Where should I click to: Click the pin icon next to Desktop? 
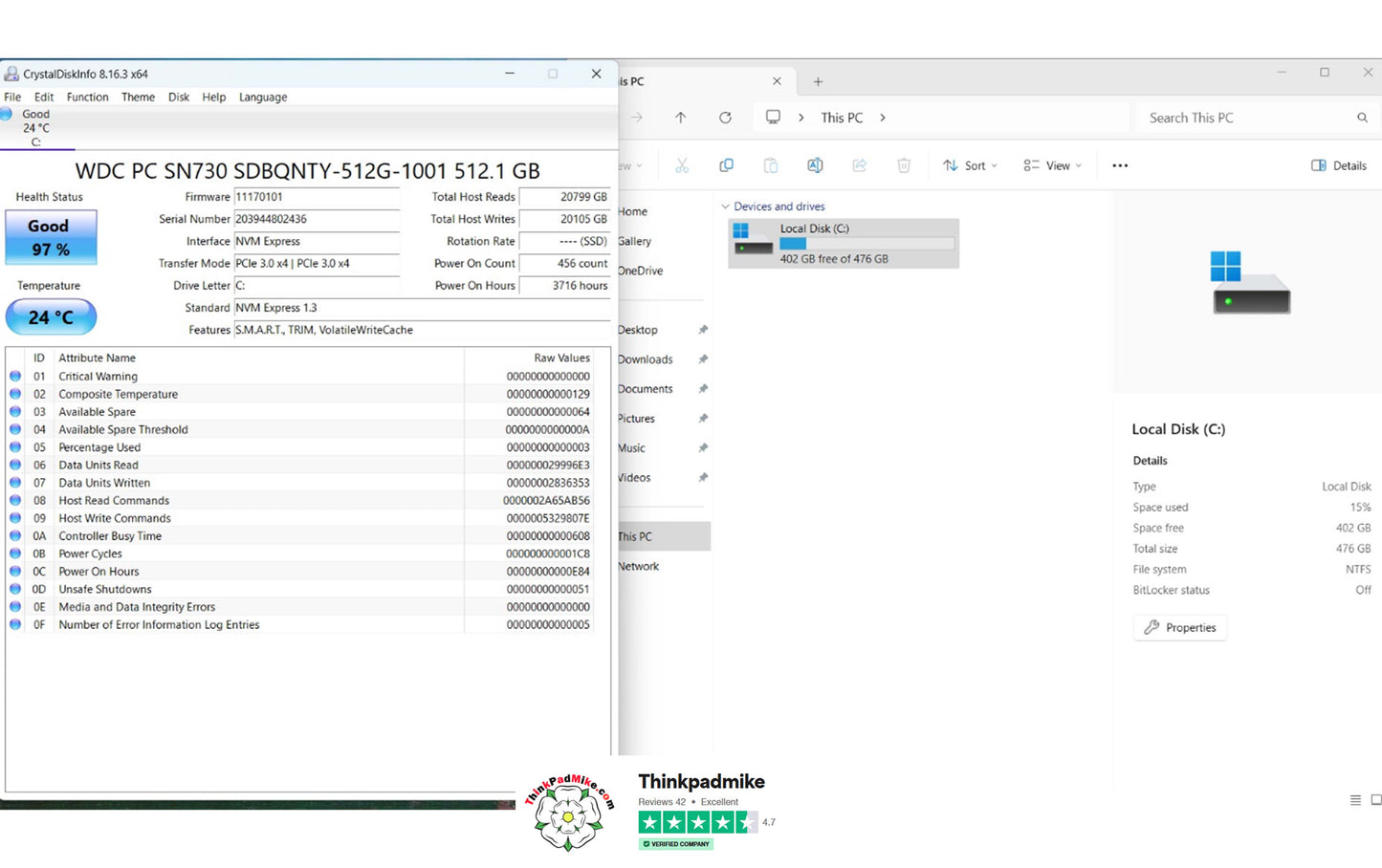coord(703,330)
